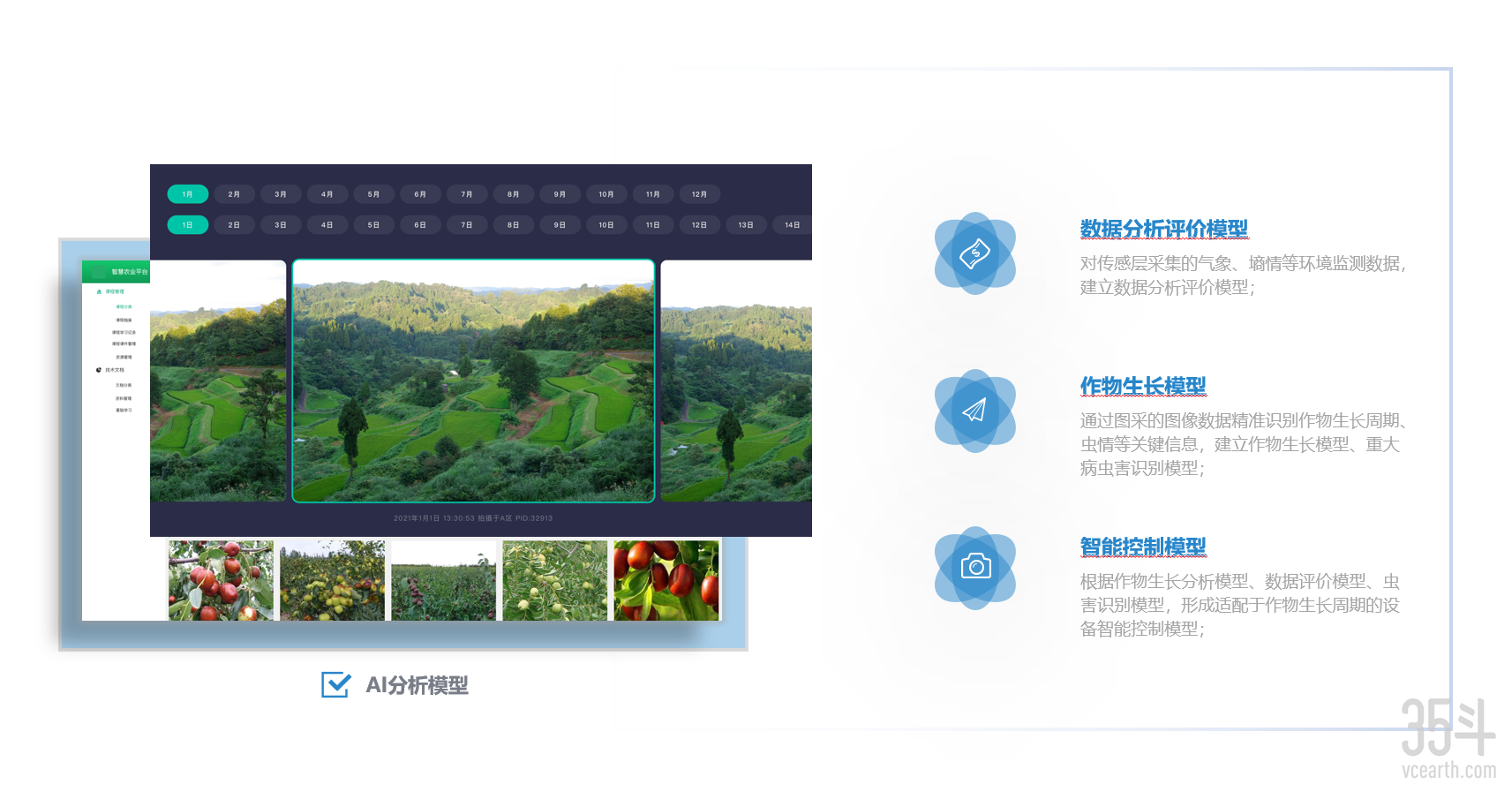
Task: Select the 6月 month tab
Action: [x=420, y=194]
